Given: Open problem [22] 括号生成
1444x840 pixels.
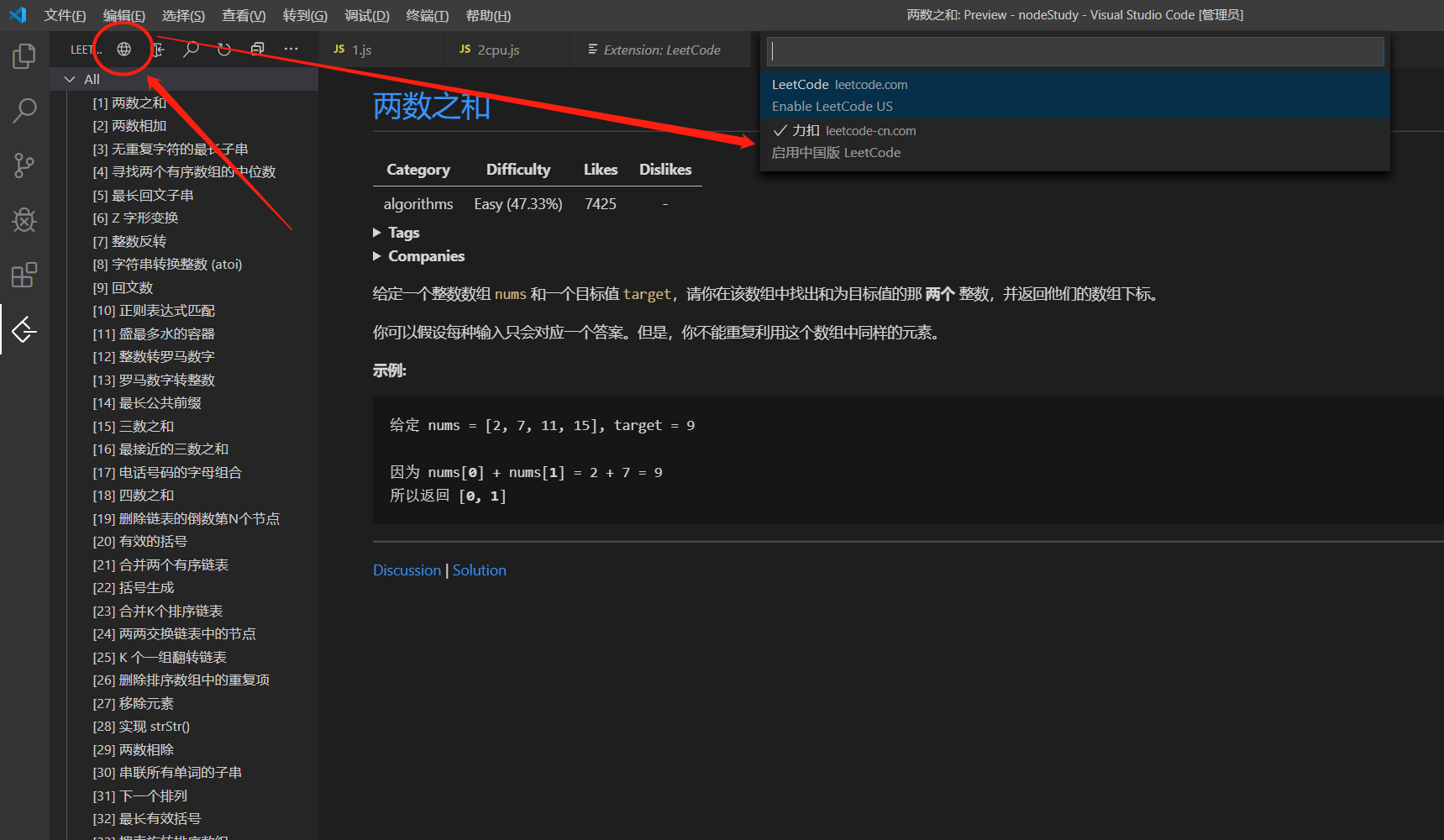Looking at the screenshot, I should [134, 588].
